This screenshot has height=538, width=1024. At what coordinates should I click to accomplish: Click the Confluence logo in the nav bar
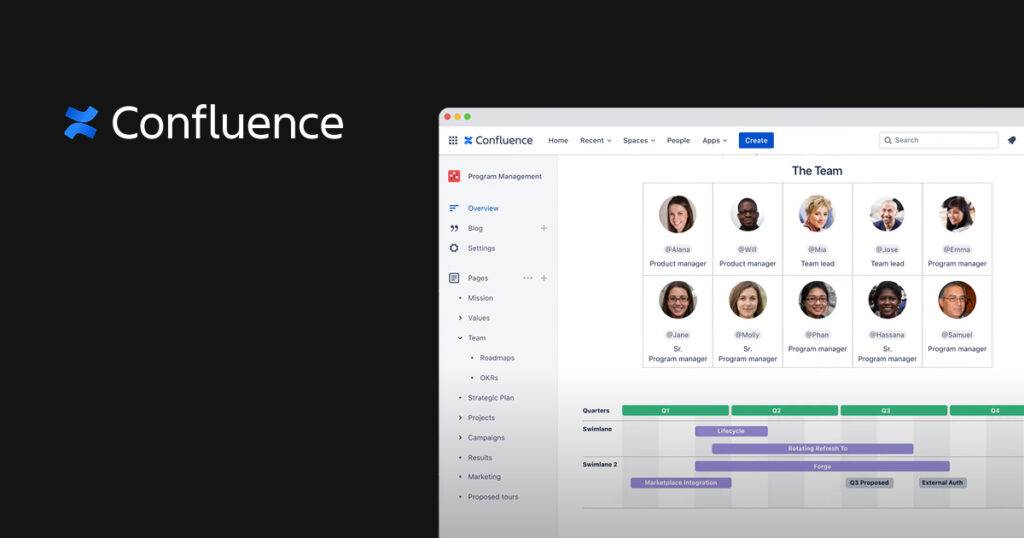[498, 140]
